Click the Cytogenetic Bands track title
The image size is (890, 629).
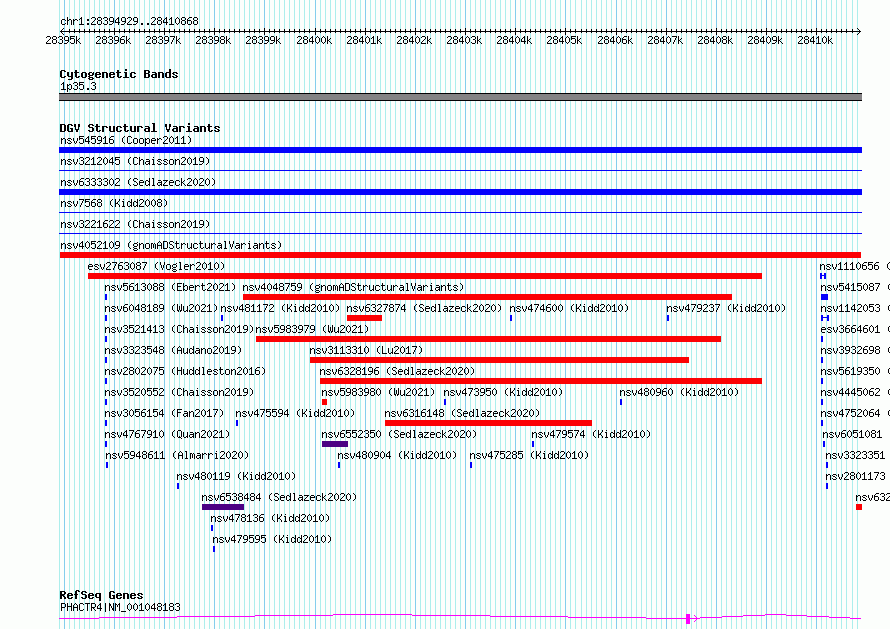pos(119,74)
